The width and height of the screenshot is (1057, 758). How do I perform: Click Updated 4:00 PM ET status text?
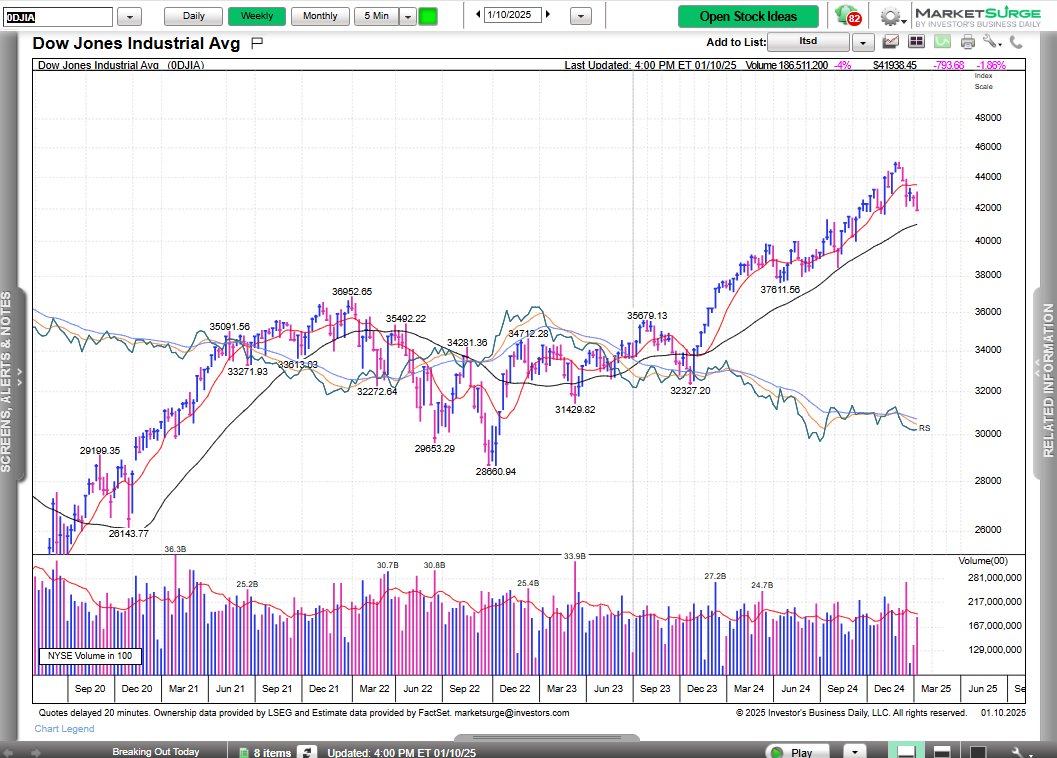[x=402, y=753]
